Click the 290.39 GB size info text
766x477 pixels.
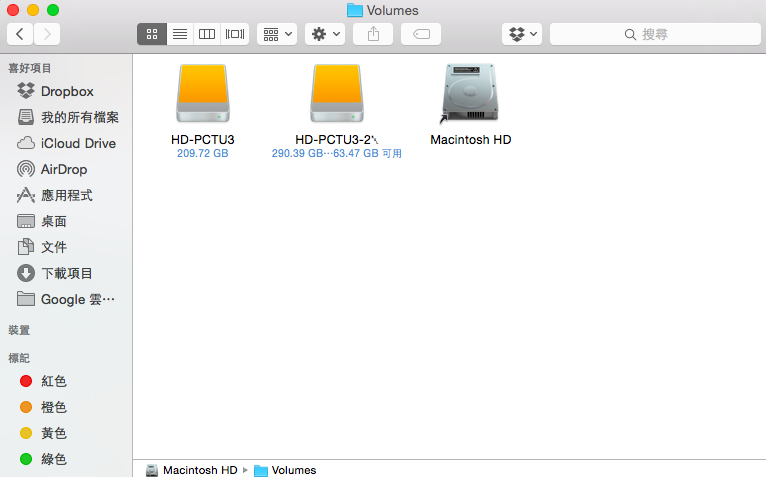[337, 153]
